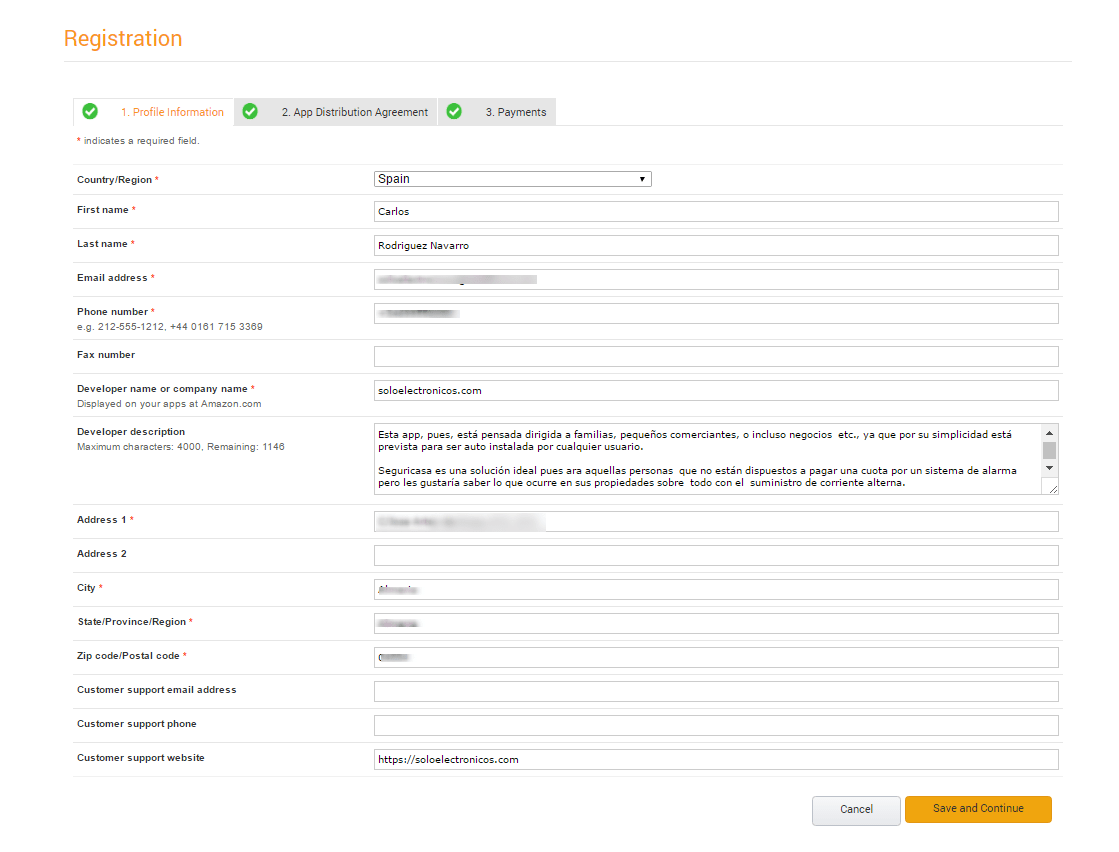Switch to the App Distribution Agreement tab
This screenshot has width=1119, height=852.
354,112
